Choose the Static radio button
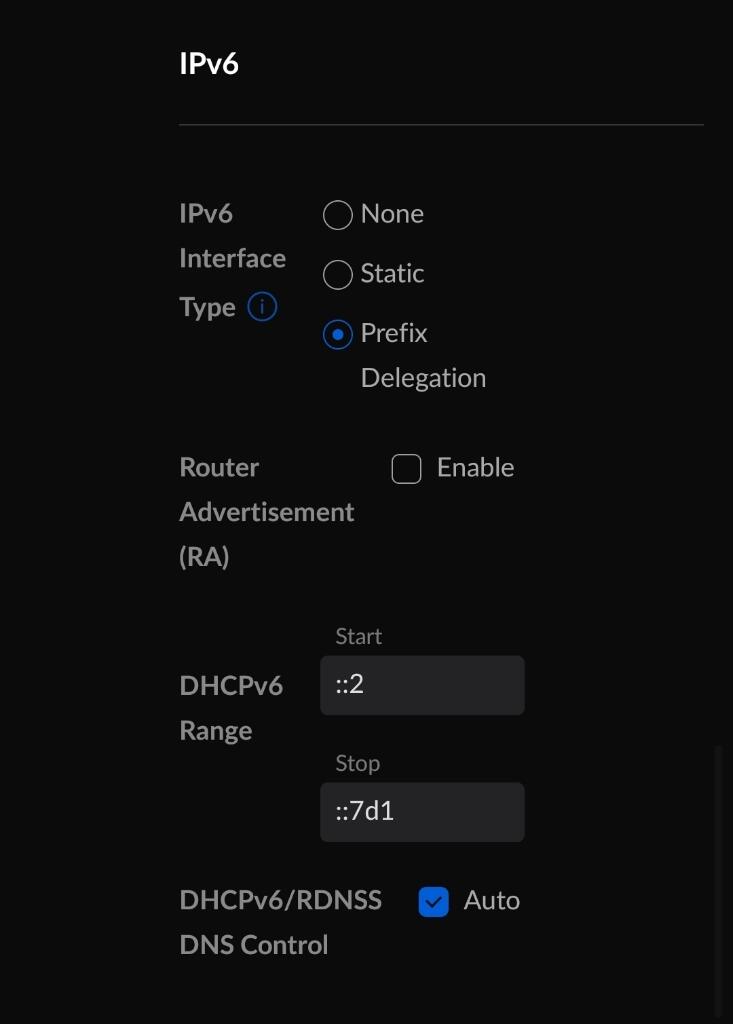This screenshot has width=733, height=1024. tap(338, 275)
